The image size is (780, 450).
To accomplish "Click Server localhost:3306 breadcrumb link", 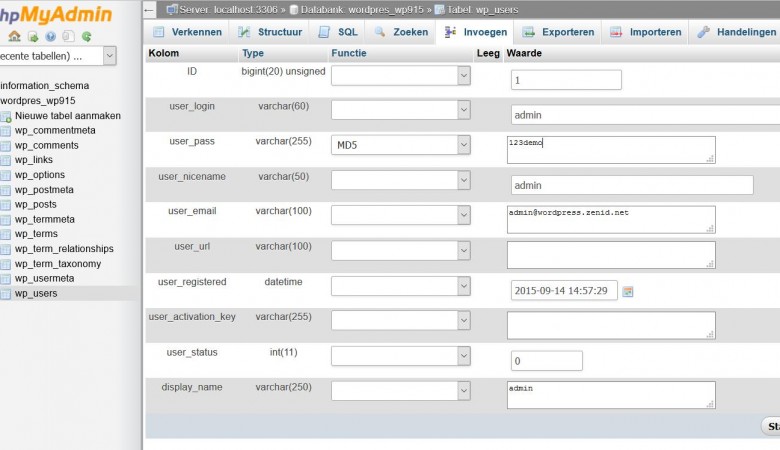I will 228,9.
